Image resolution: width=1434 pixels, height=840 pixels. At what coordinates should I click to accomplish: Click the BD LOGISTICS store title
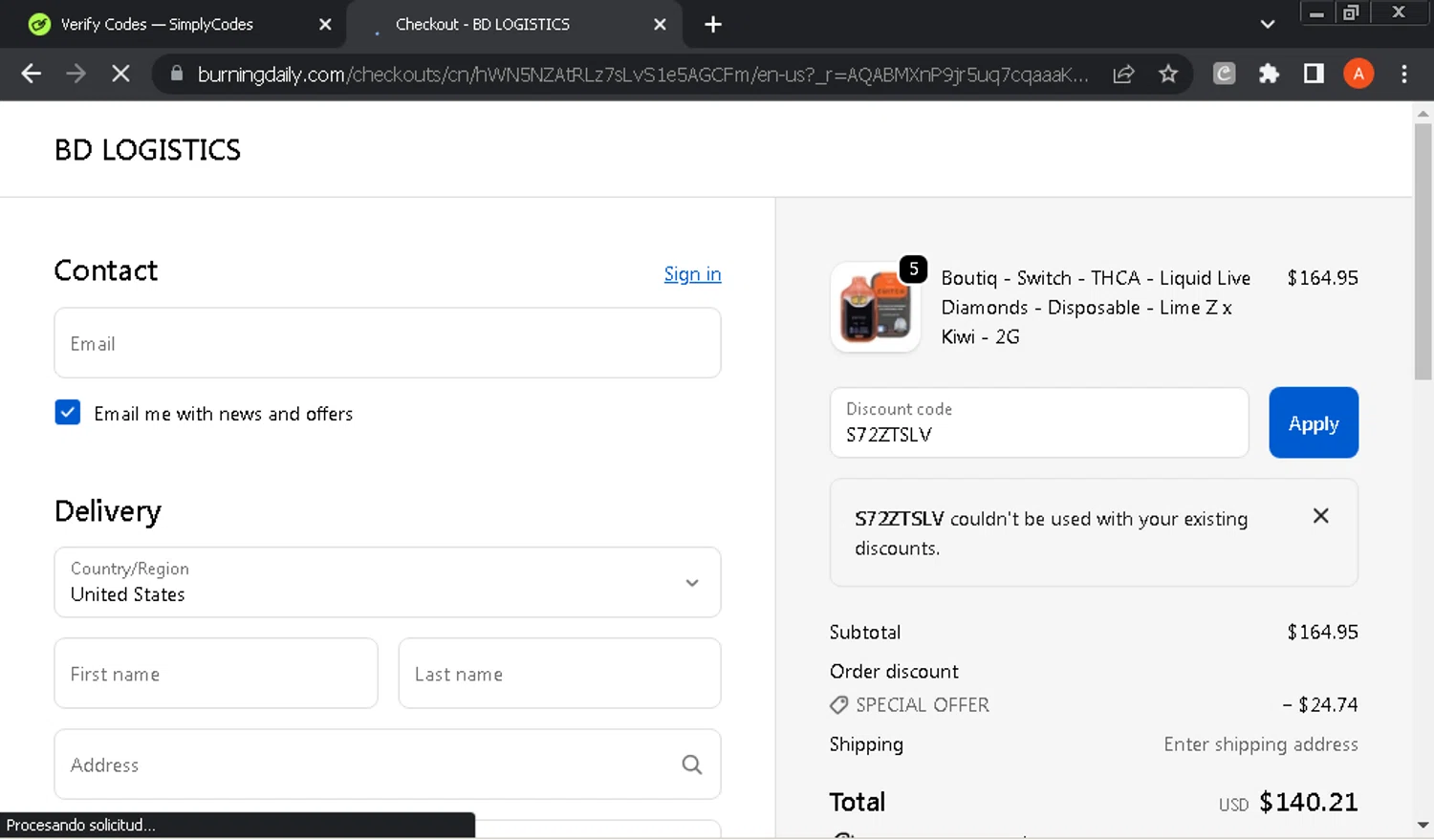(x=147, y=150)
